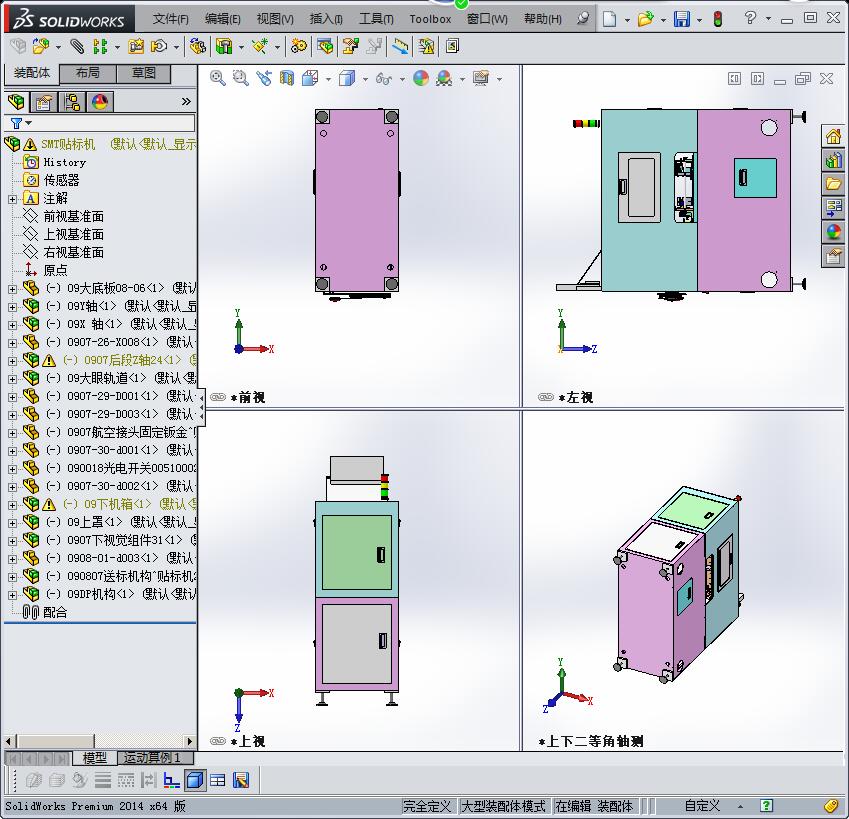
Task: Click the Zoom to Fit icon
Action: pyautogui.click(x=218, y=78)
